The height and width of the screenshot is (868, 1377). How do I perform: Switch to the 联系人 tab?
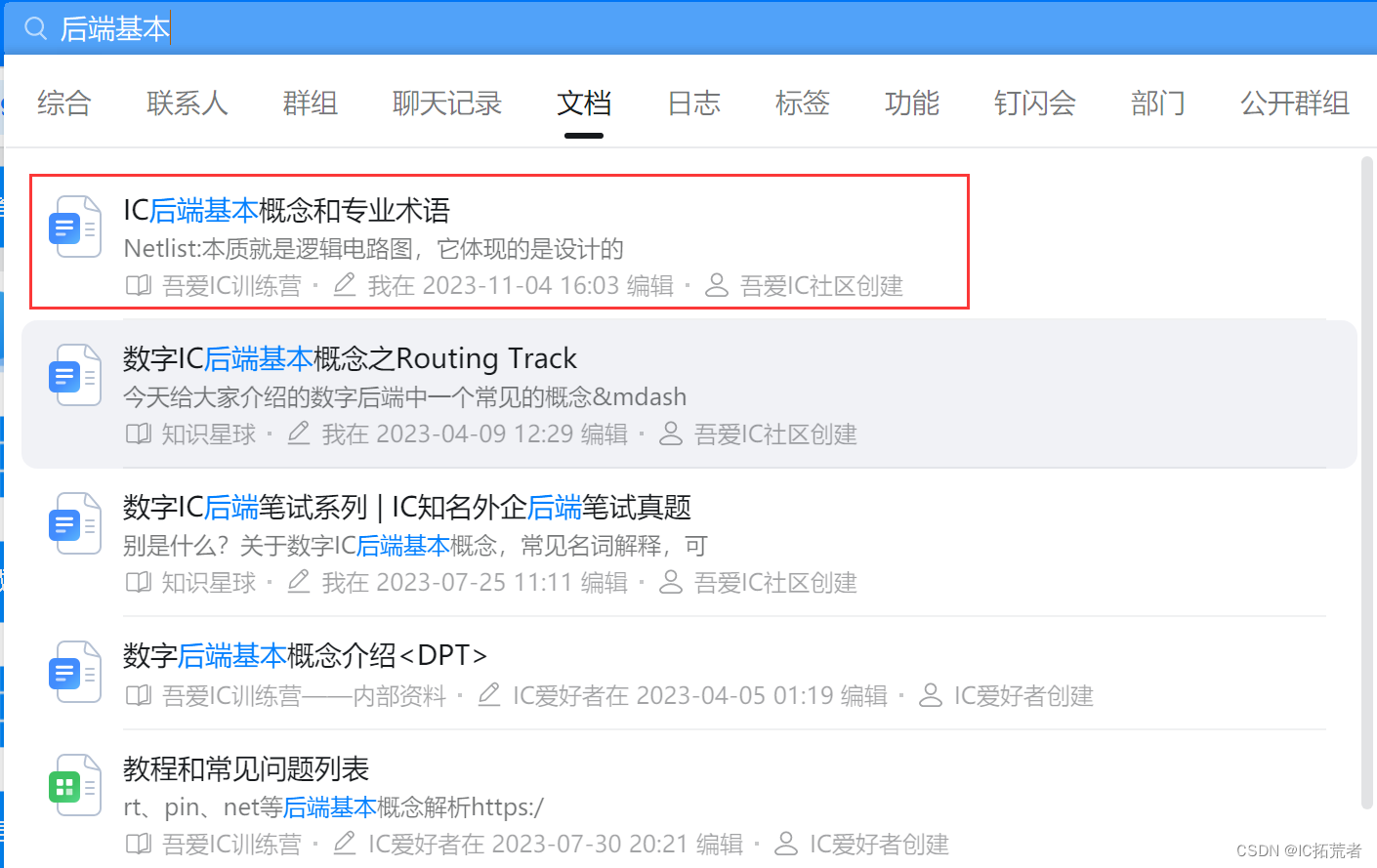click(188, 103)
